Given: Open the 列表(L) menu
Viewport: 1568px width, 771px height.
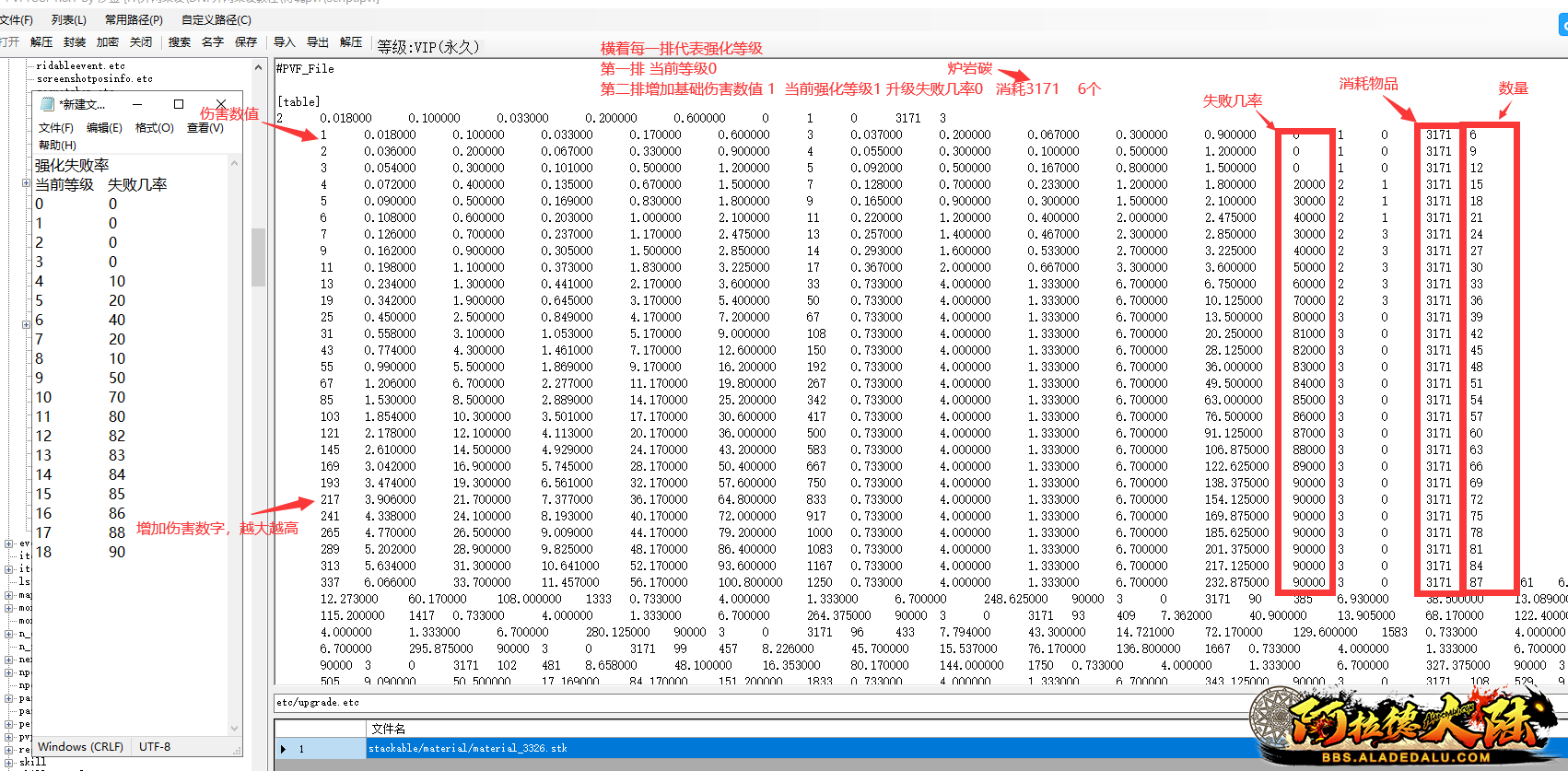Looking at the screenshot, I should click(69, 19).
